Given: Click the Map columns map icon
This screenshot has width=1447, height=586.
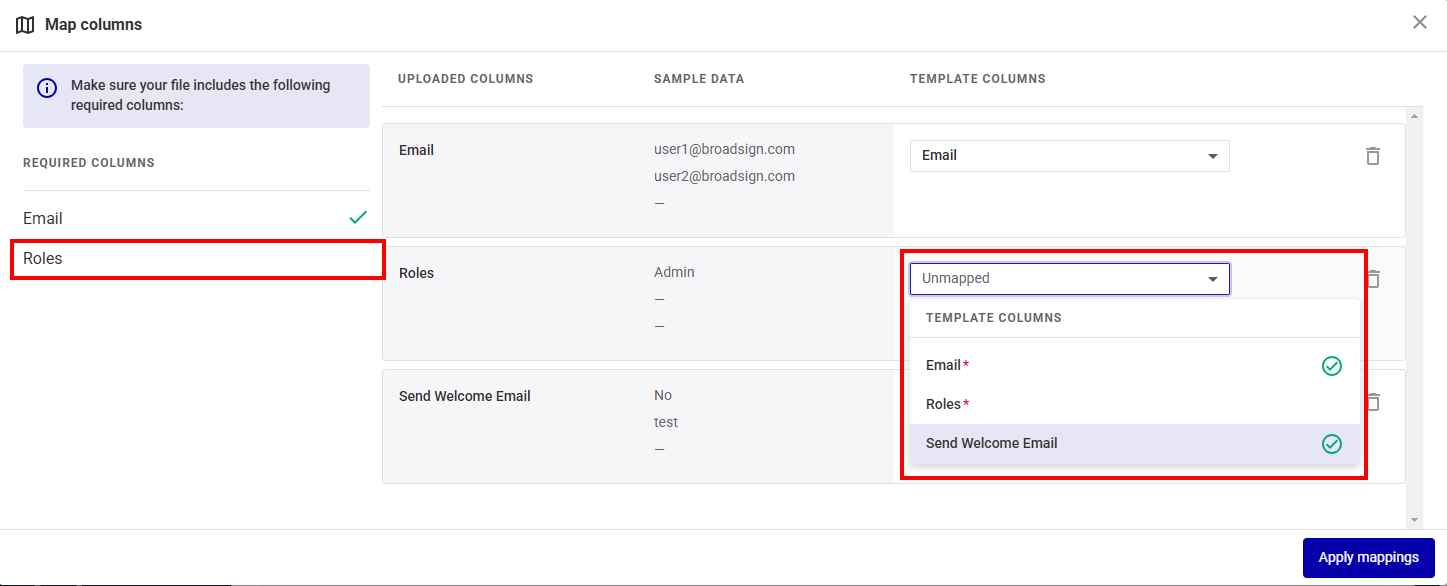Looking at the screenshot, I should (x=26, y=25).
